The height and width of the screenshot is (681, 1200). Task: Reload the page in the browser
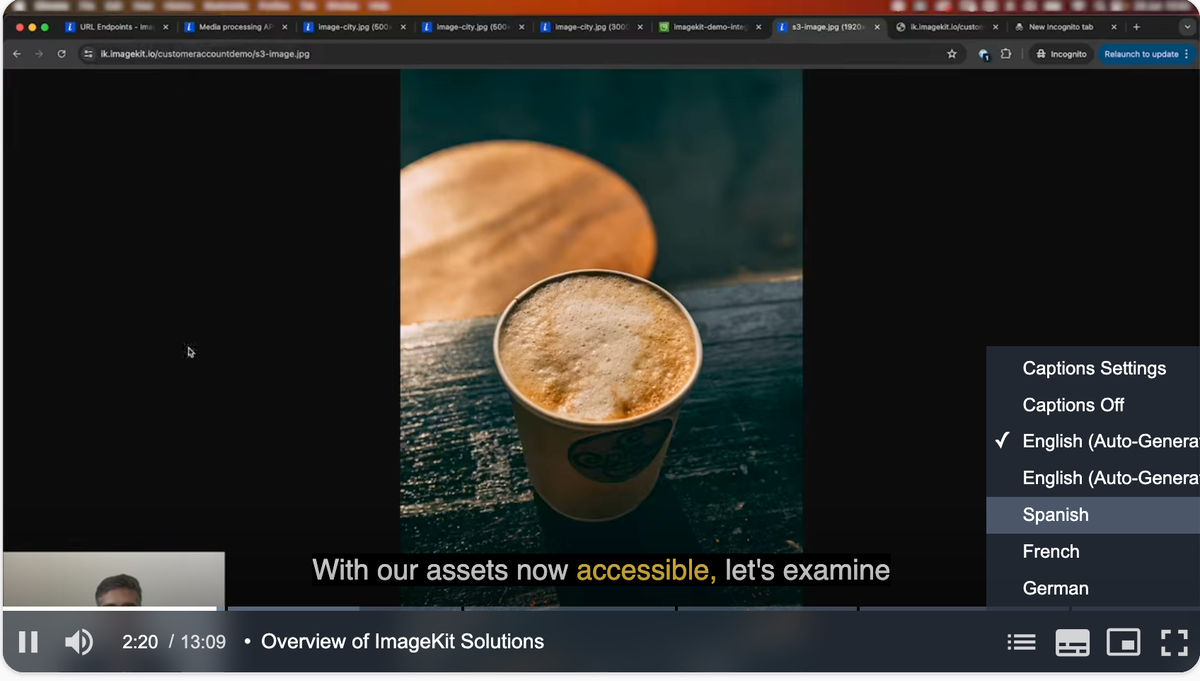coord(62,54)
